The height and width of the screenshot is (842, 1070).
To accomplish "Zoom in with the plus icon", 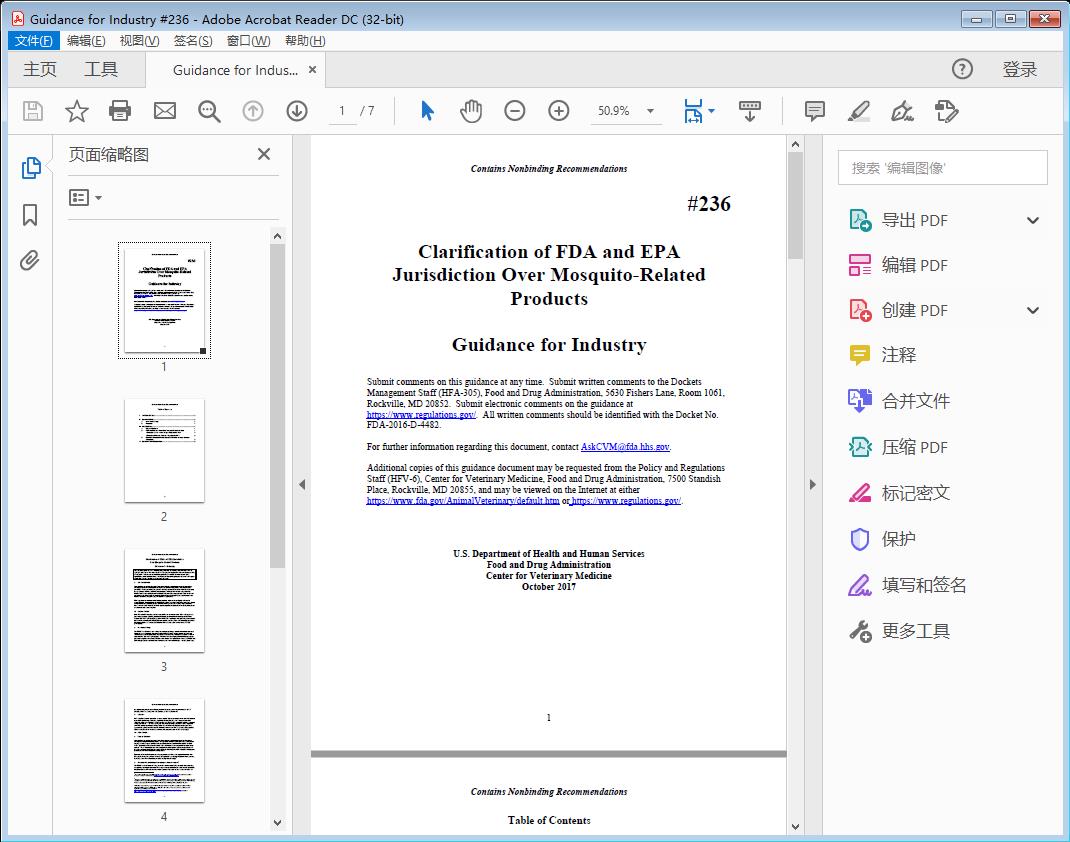I will coord(558,111).
